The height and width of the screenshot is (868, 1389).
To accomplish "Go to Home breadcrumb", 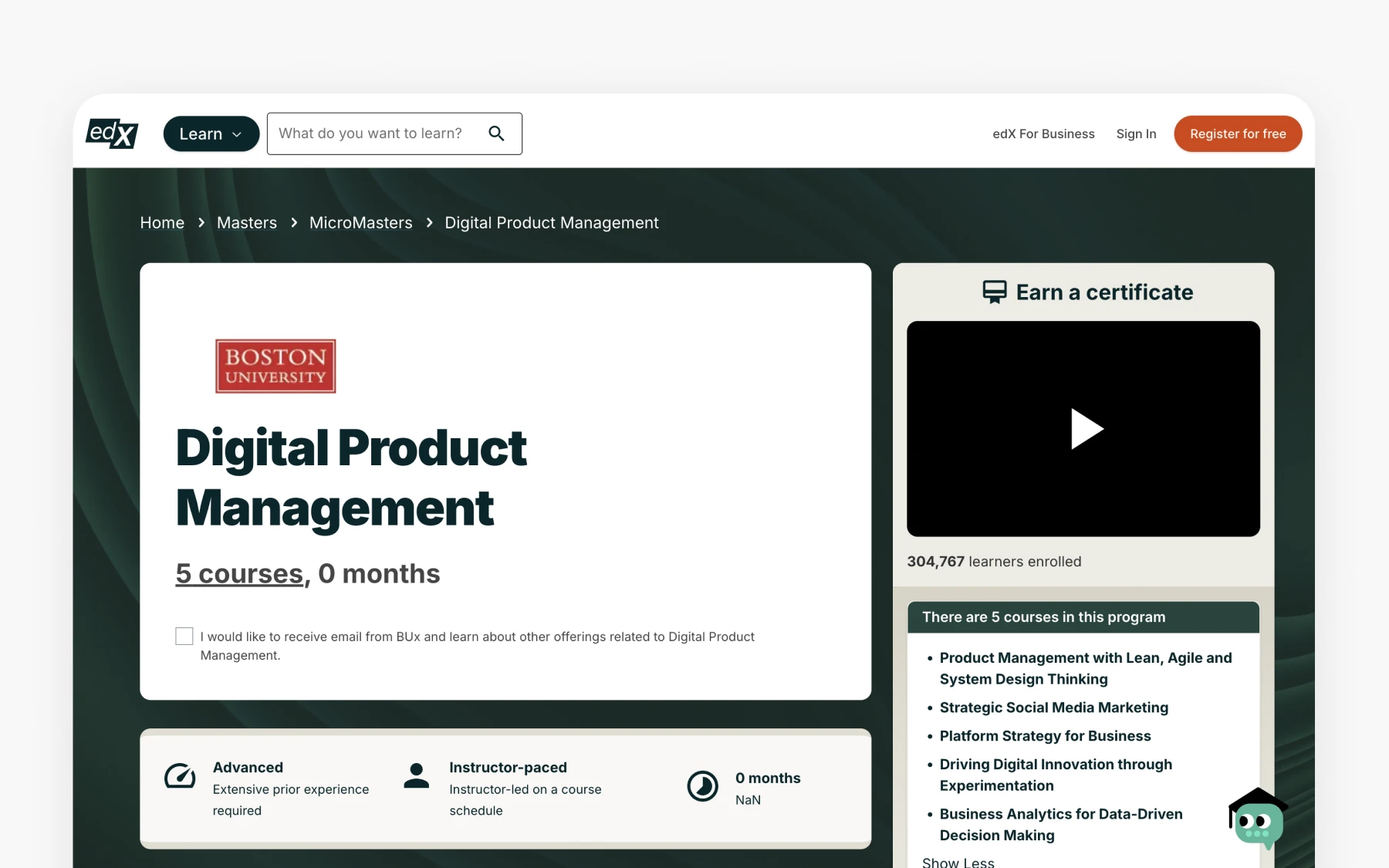I will pos(162,223).
